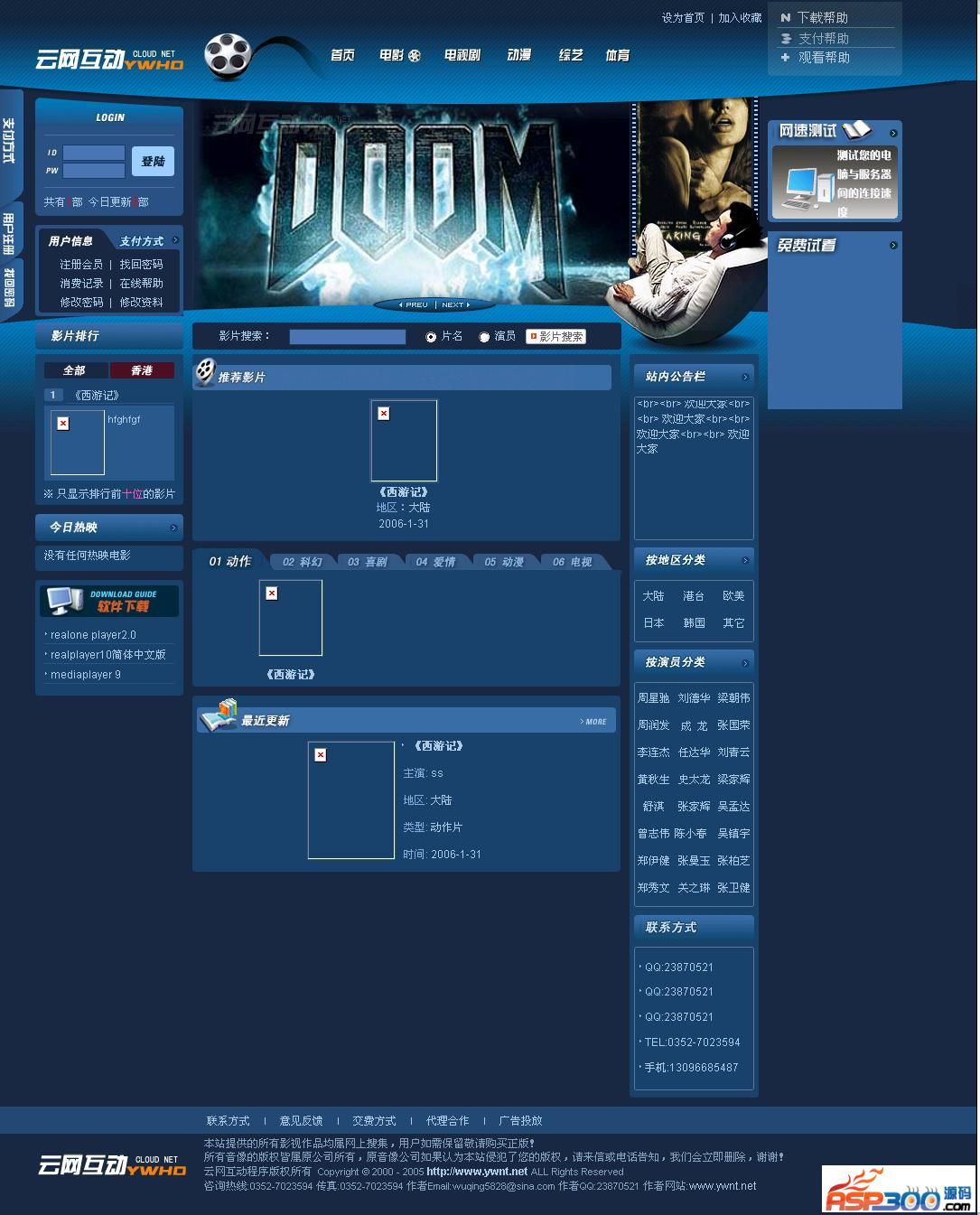Screen dimensions: 980x1215
Task: Select the 演员 radio button
Action: pos(484,337)
